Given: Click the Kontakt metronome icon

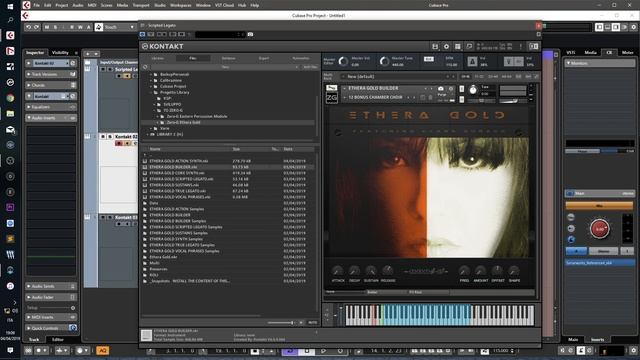Looking at the screenshot, I should coord(472,62).
